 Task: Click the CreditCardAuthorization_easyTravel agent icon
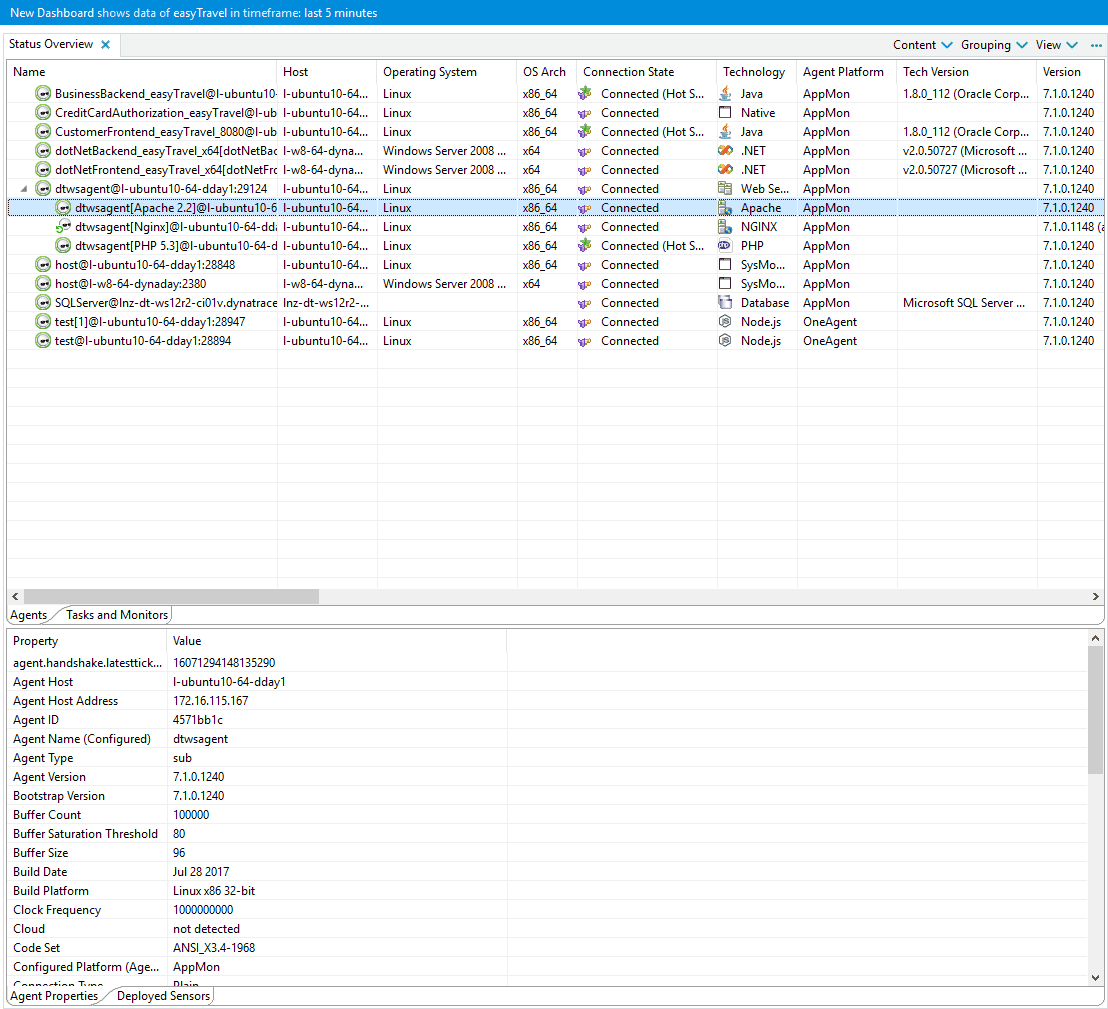click(x=43, y=112)
